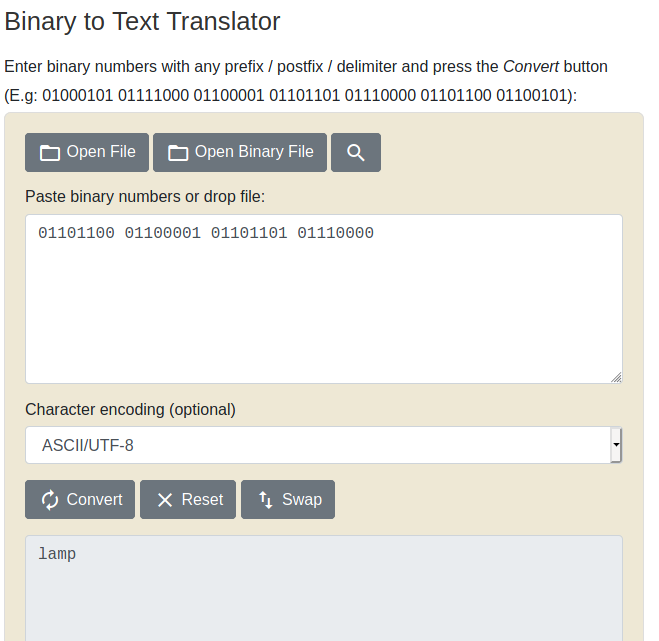Open the ASCII/UTF-8 encoding dropdown

(318, 445)
